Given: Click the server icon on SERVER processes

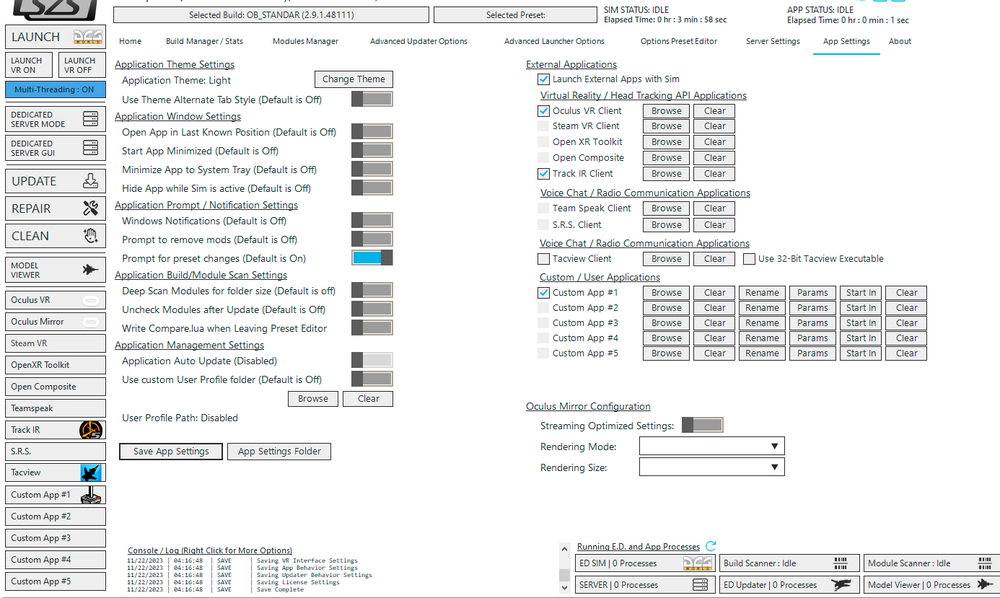Looking at the screenshot, I should tap(700, 585).
